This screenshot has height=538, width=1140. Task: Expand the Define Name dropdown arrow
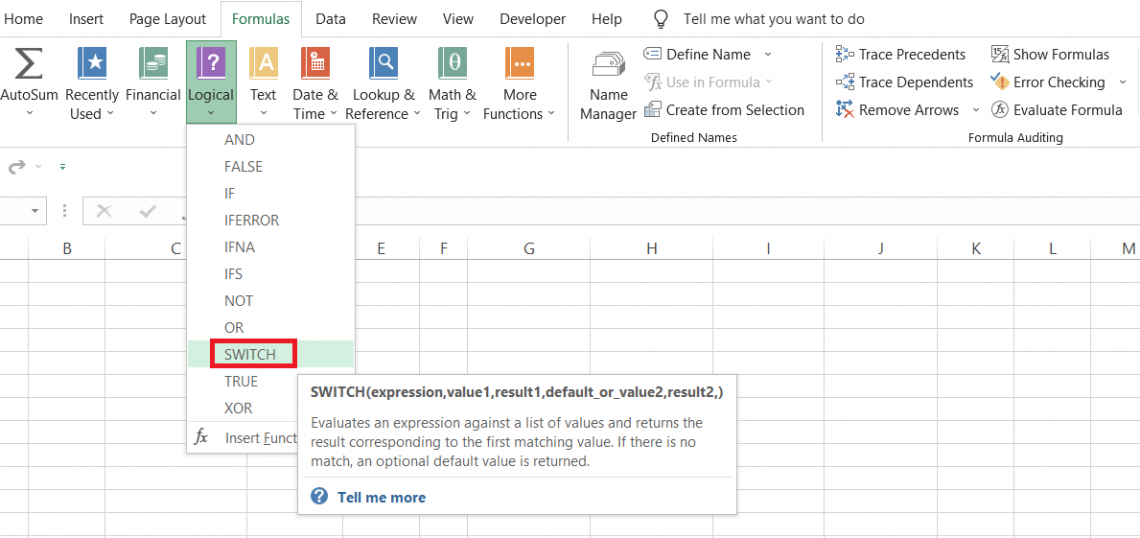tap(768, 54)
